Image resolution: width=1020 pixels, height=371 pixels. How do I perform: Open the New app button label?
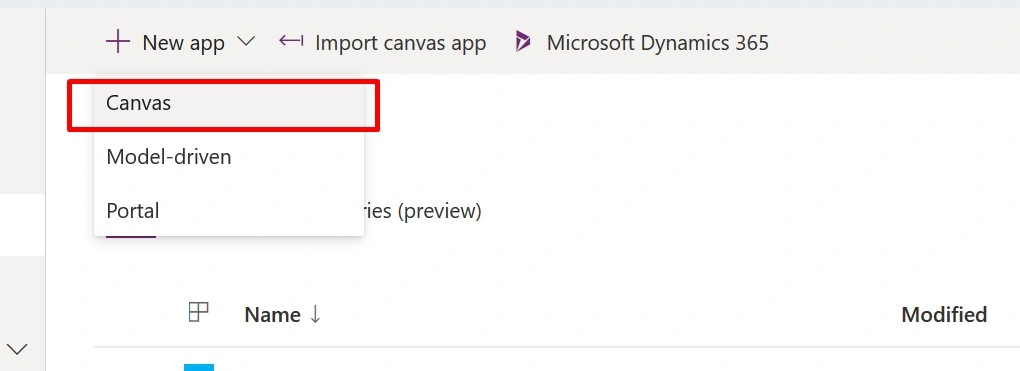point(183,44)
